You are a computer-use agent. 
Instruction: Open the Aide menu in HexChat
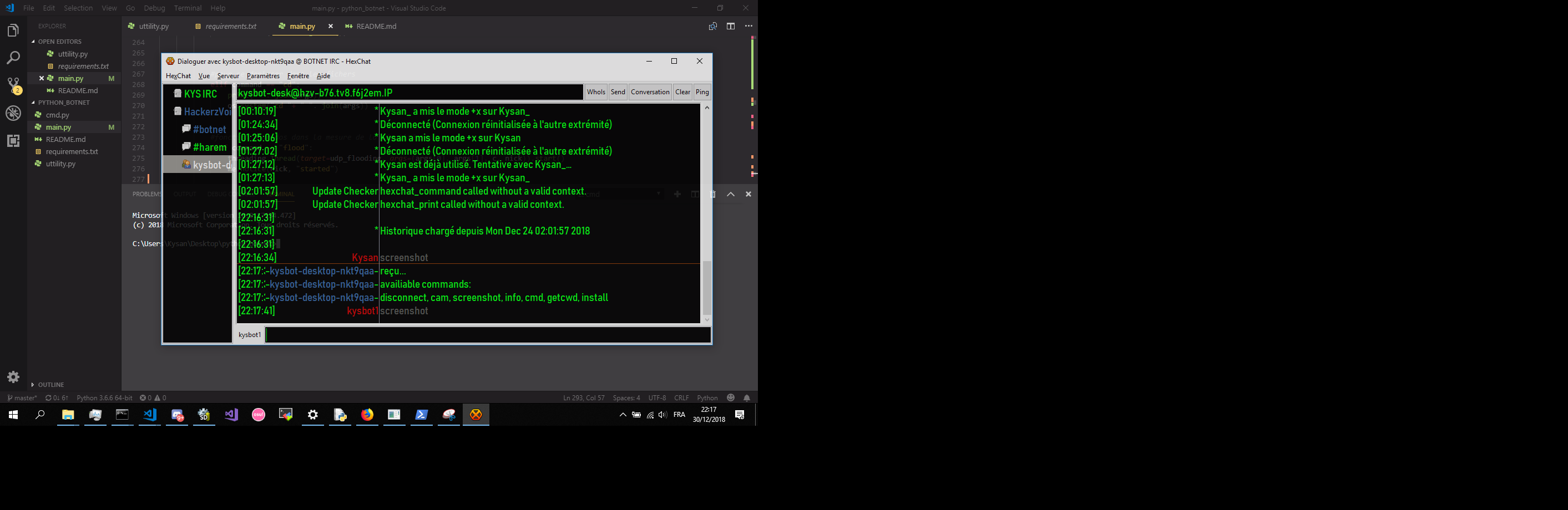pos(323,76)
